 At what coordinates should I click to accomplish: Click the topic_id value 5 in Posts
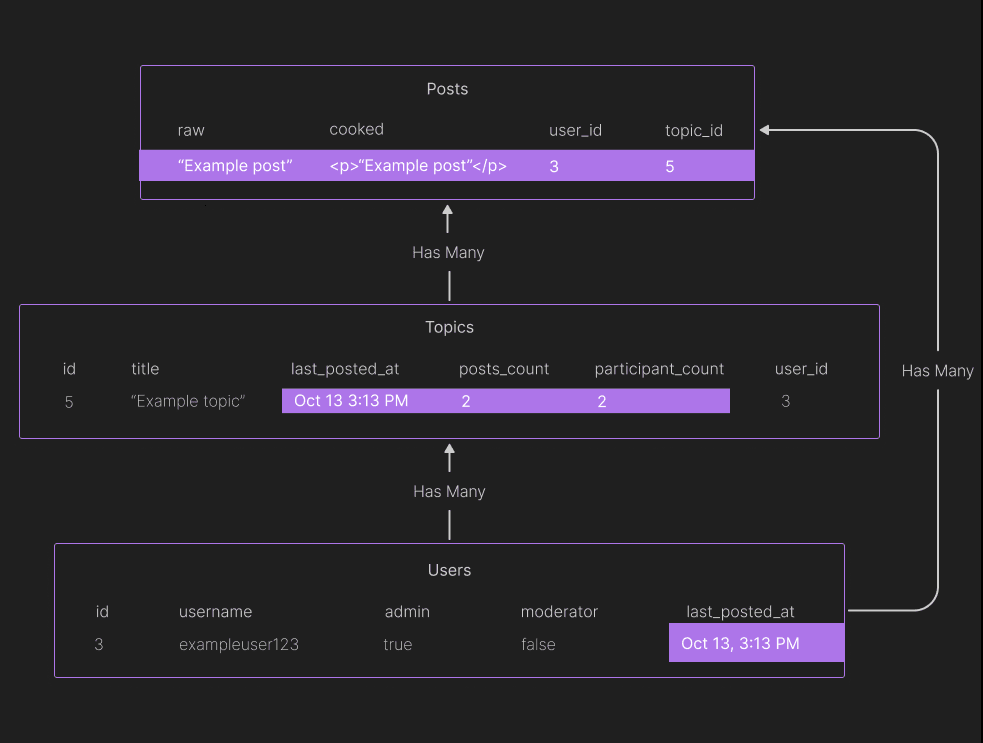coord(670,166)
